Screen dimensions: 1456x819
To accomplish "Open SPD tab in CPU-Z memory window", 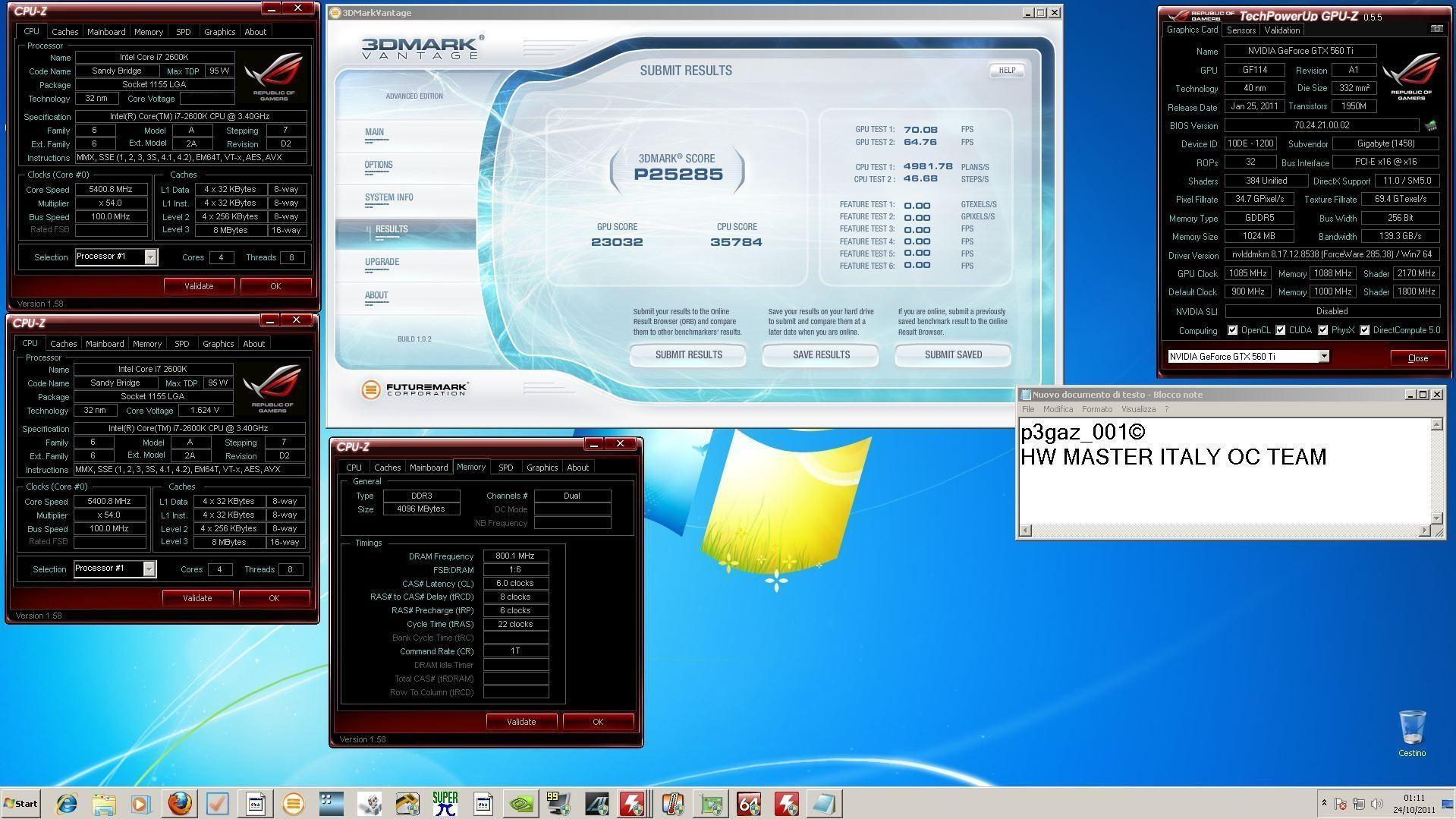I will (x=506, y=468).
